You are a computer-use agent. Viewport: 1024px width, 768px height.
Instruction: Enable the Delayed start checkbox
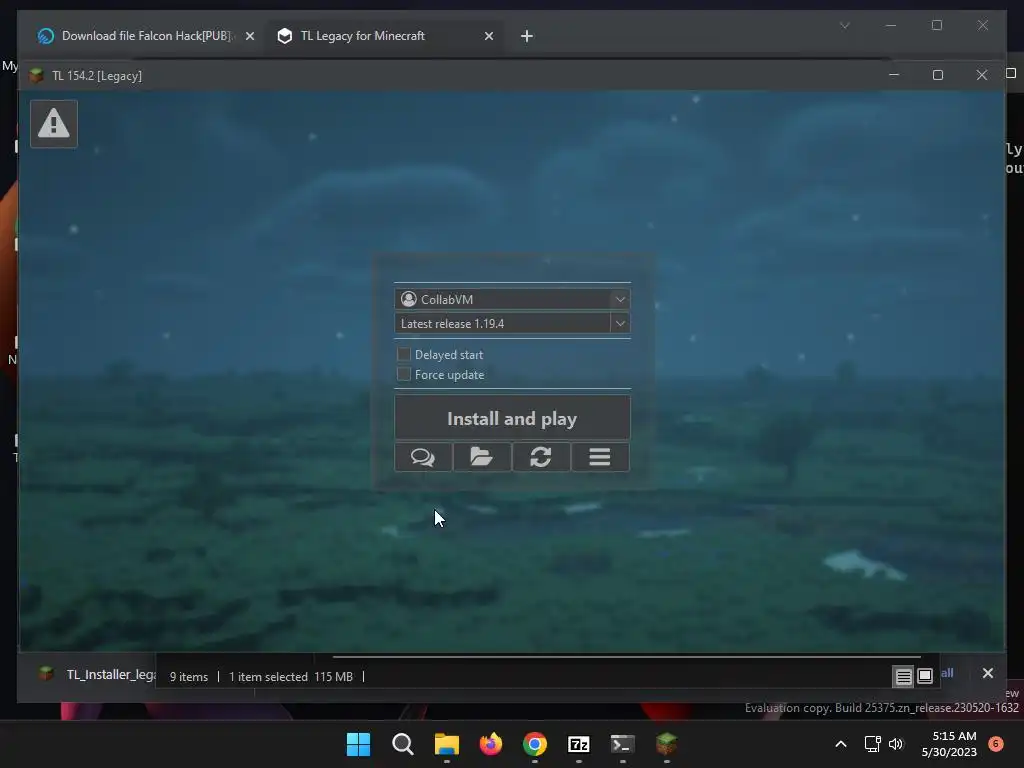coord(404,354)
